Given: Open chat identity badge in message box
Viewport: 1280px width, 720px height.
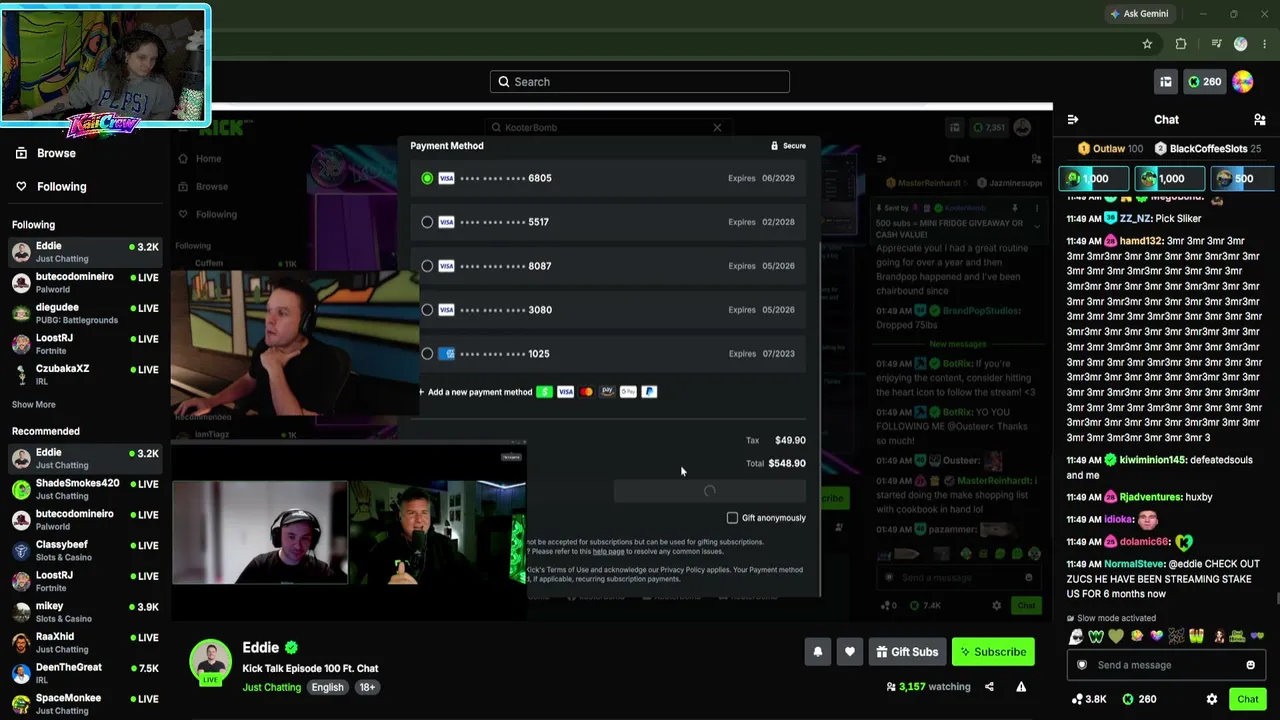Looking at the screenshot, I should (x=1081, y=665).
